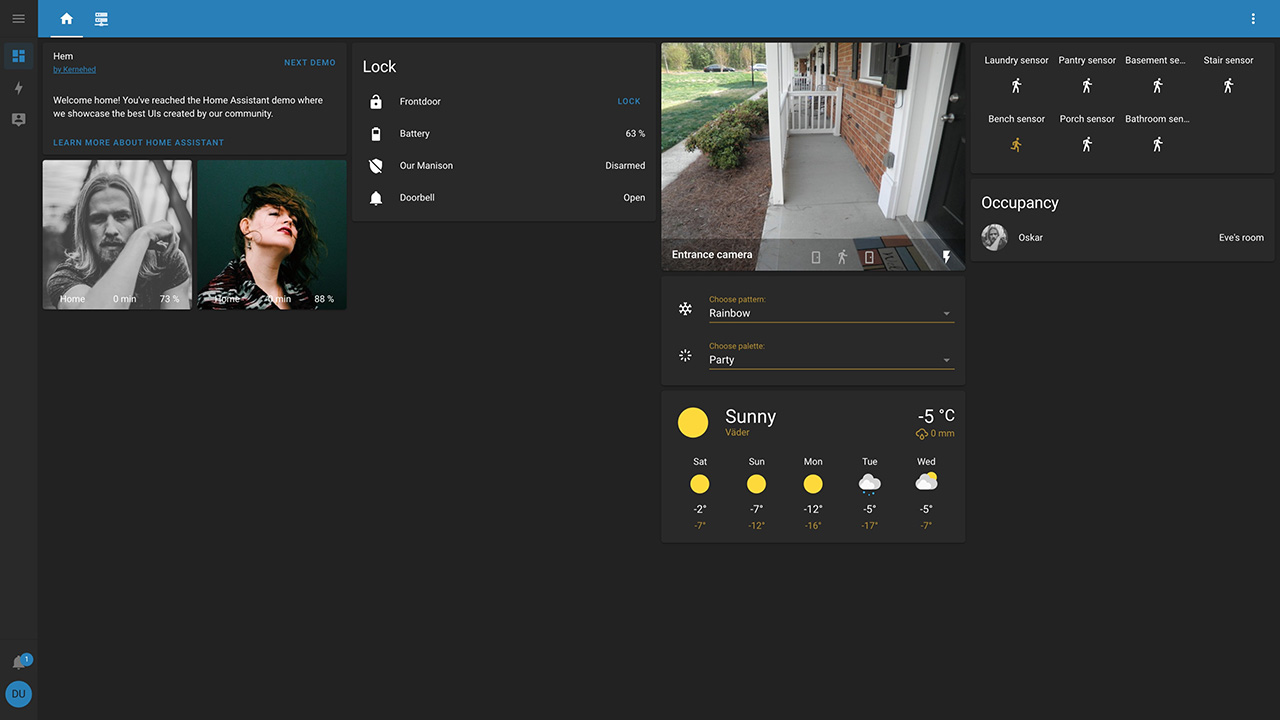
Task: Toggle the Stair sensor motion indicator
Action: point(1228,86)
